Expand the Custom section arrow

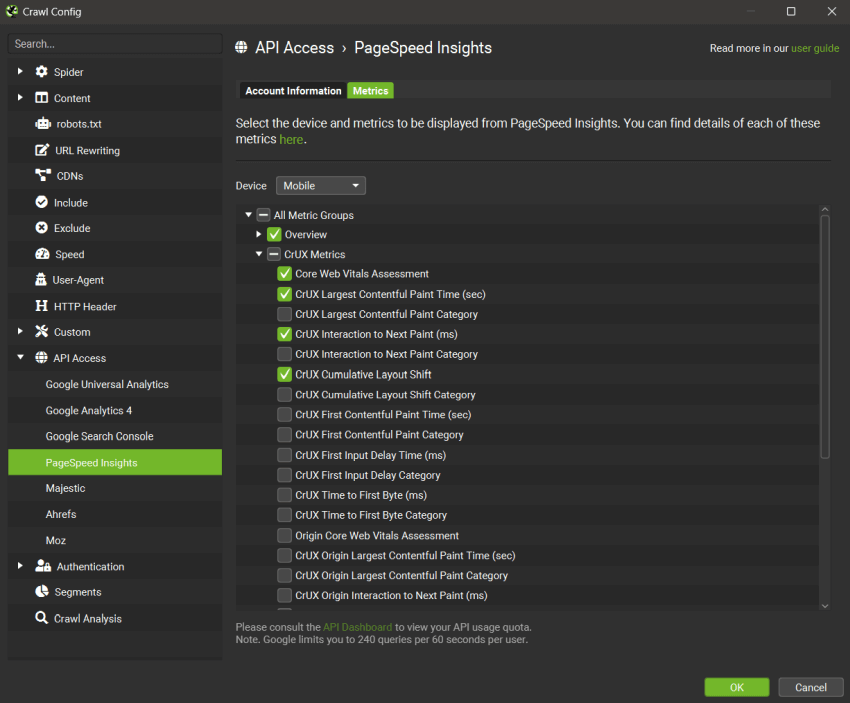point(20,331)
